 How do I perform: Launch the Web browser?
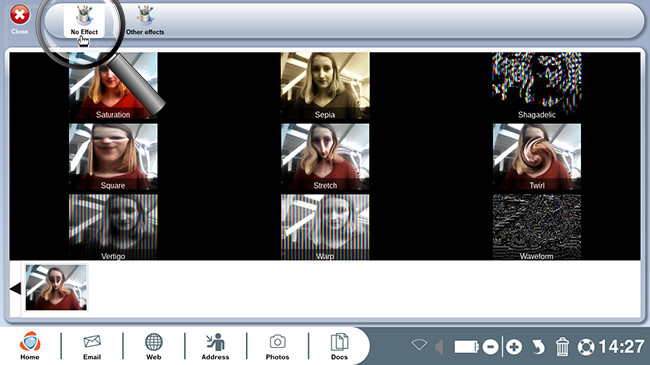[153, 346]
